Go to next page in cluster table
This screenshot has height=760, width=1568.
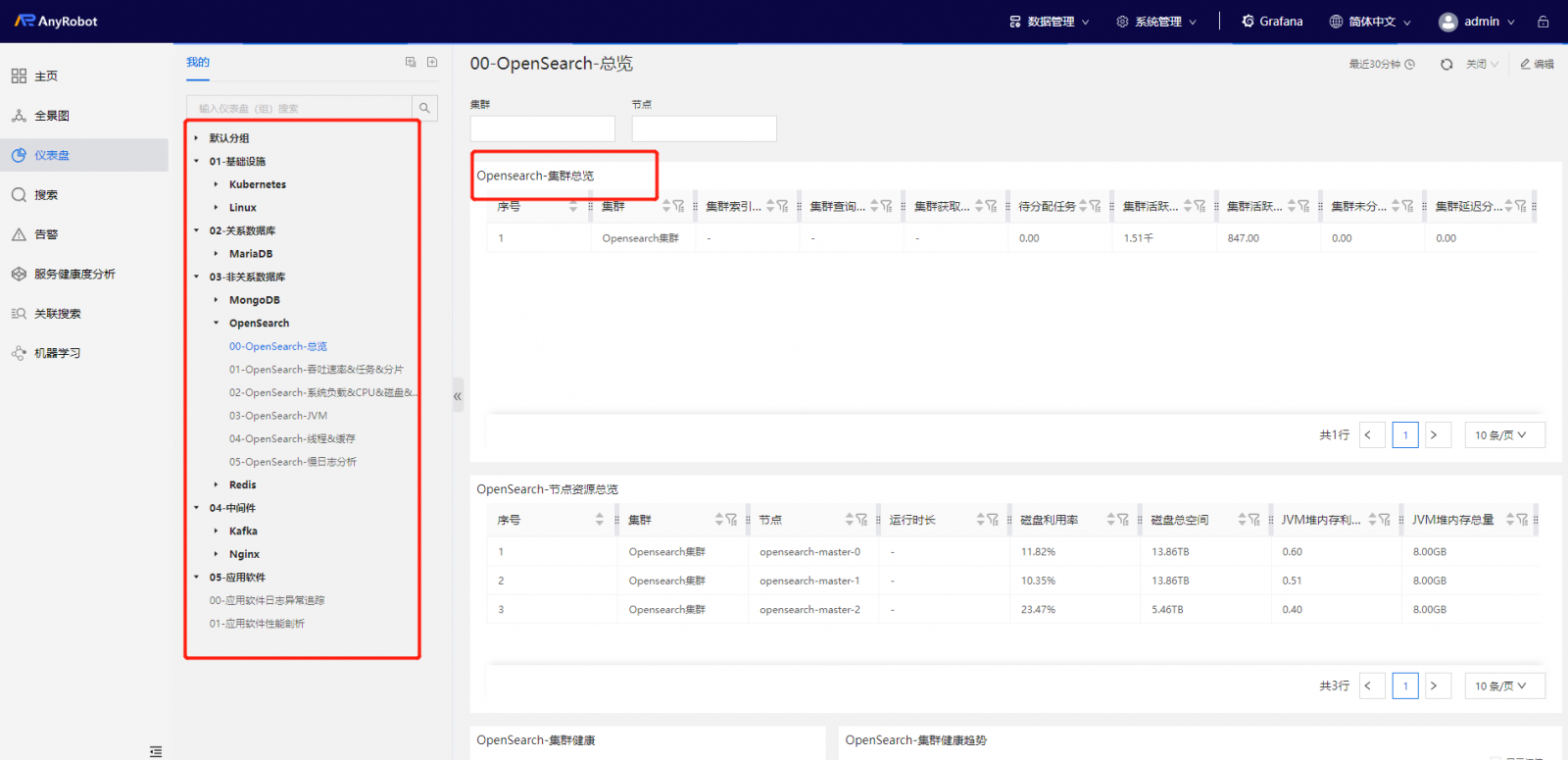pyautogui.click(x=1438, y=434)
